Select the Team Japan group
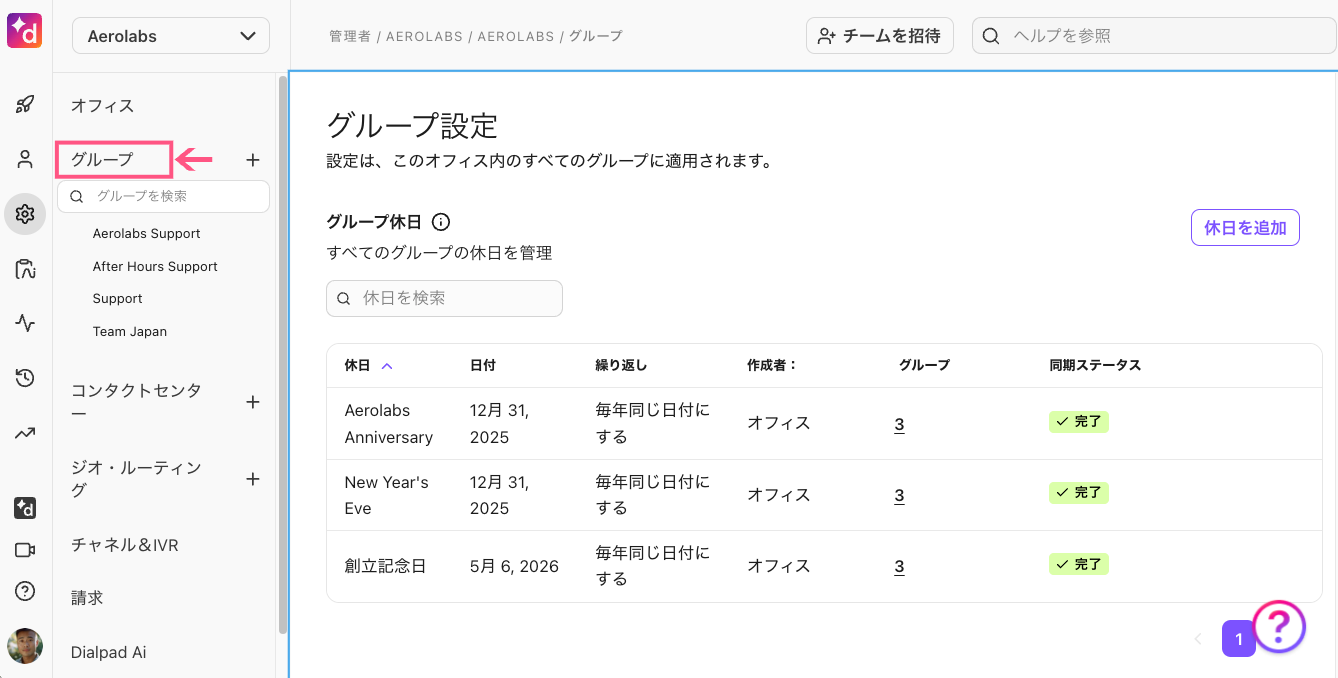Image resolution: width=1338 pixels, height=678 pixels. 130,331
